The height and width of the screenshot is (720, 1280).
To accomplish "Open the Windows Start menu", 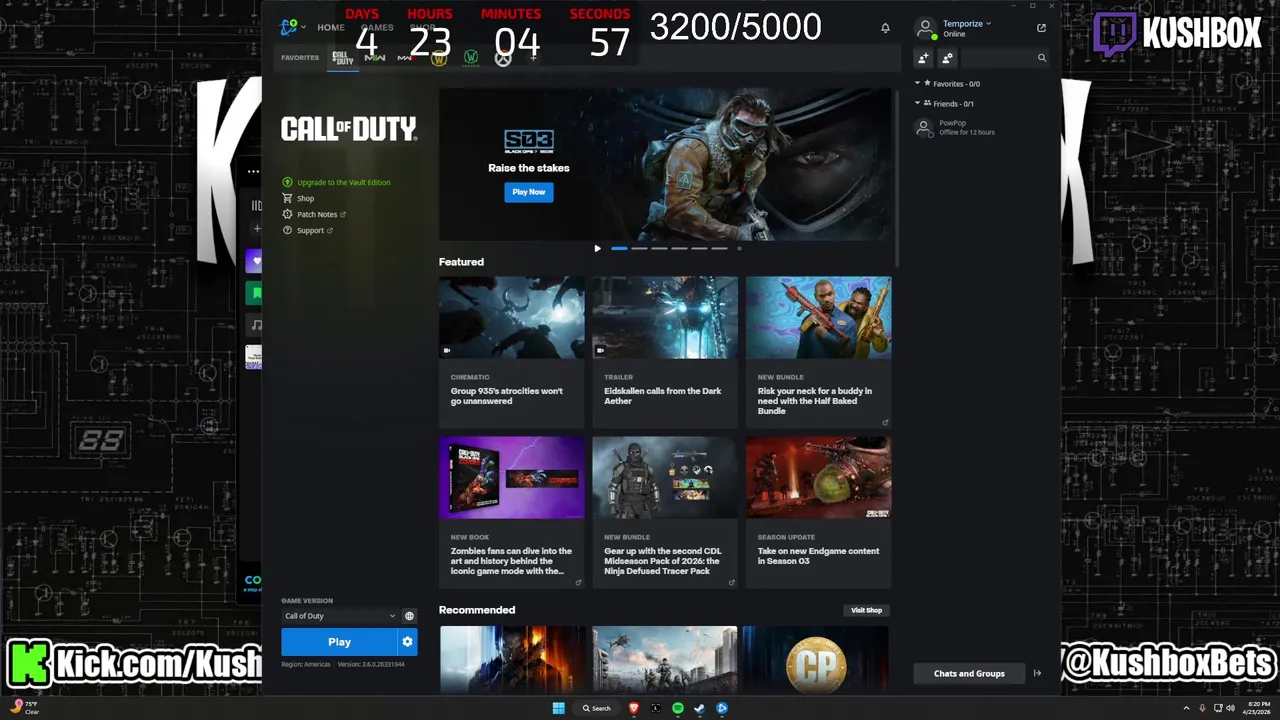I will pyautogui.click(x=558, y=708).
